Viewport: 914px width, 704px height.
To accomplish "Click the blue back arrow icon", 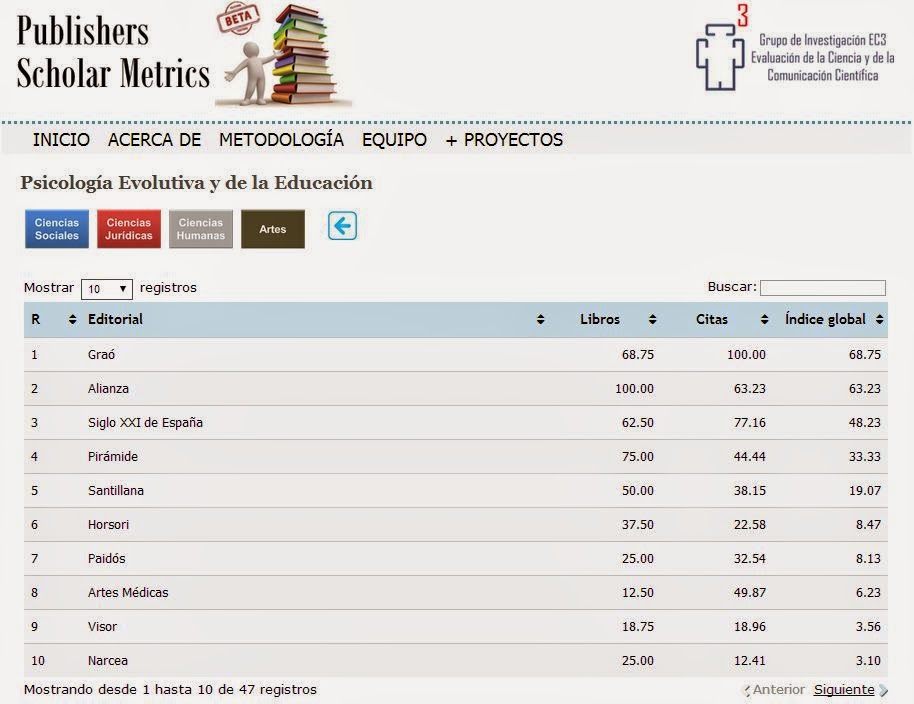I will click(342, 226).
